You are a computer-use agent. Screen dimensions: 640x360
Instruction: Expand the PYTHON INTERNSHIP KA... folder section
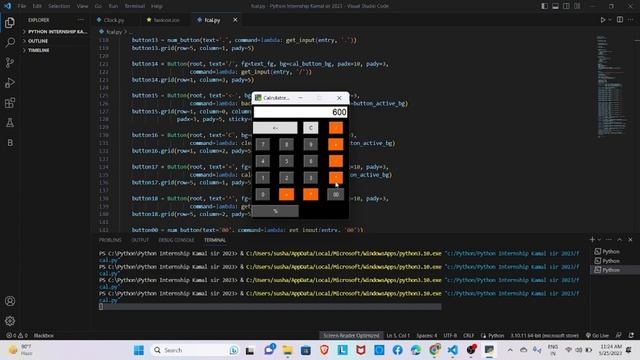[55, 31]
